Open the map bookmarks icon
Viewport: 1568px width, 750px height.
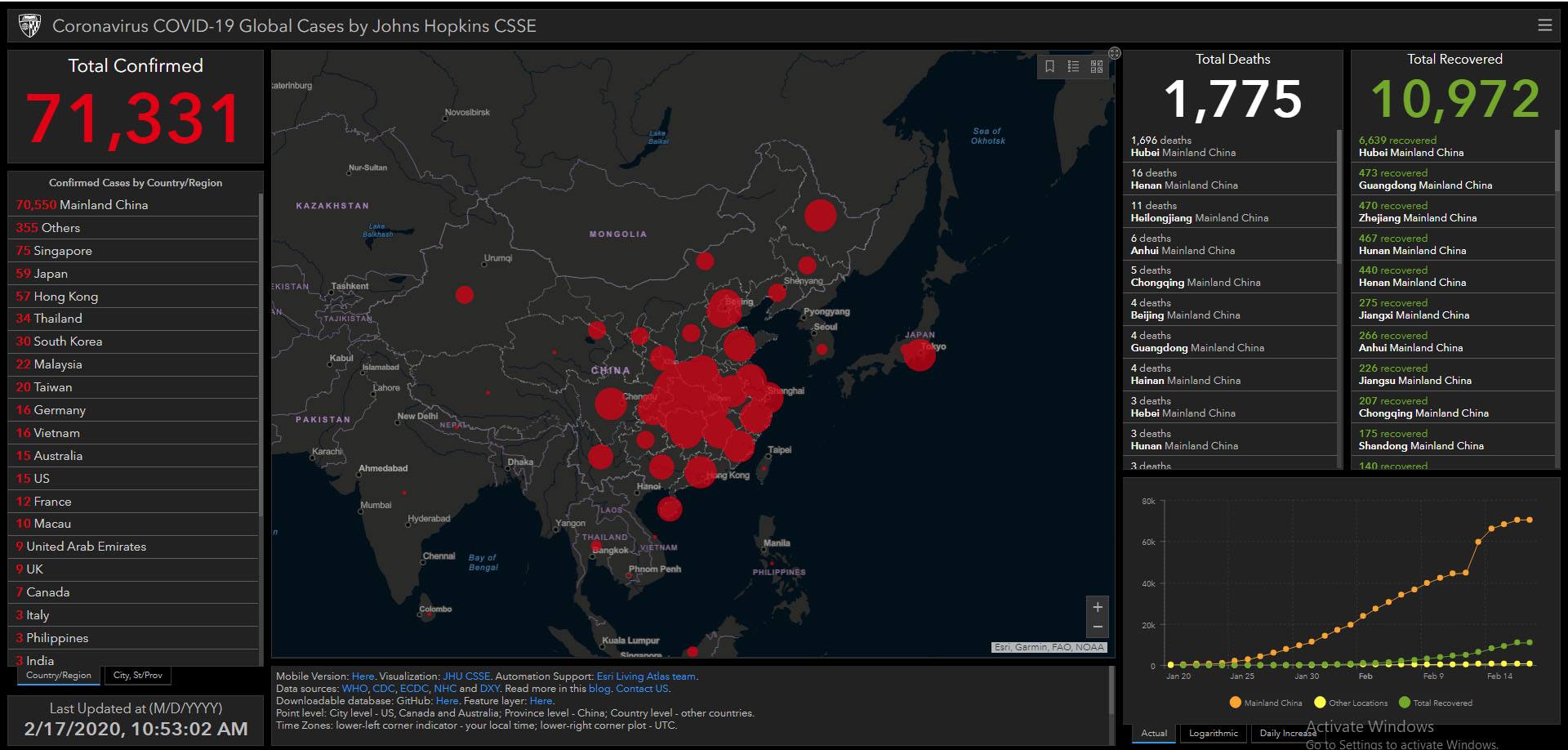pyautogui.click(x=1049, y=66)
